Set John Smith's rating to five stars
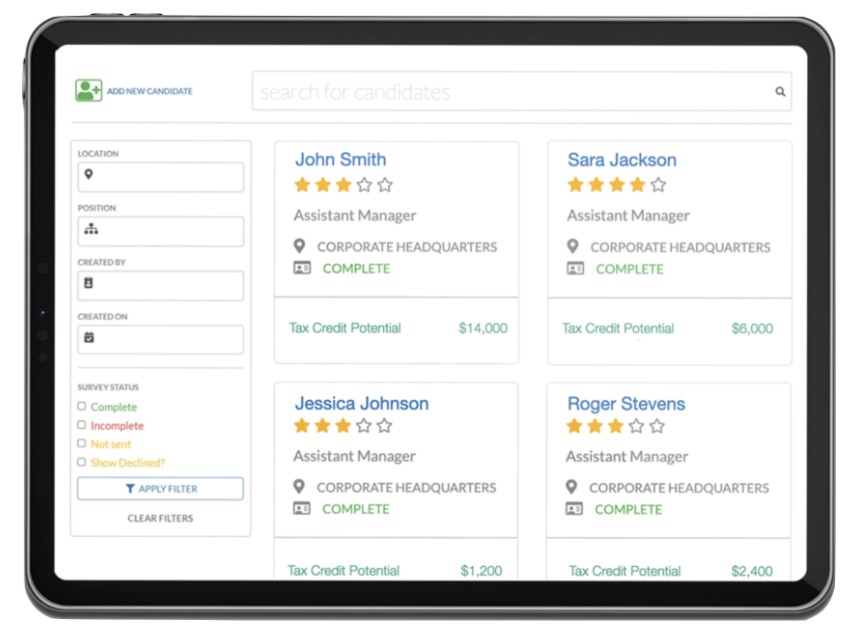 [x=385, y=185]
